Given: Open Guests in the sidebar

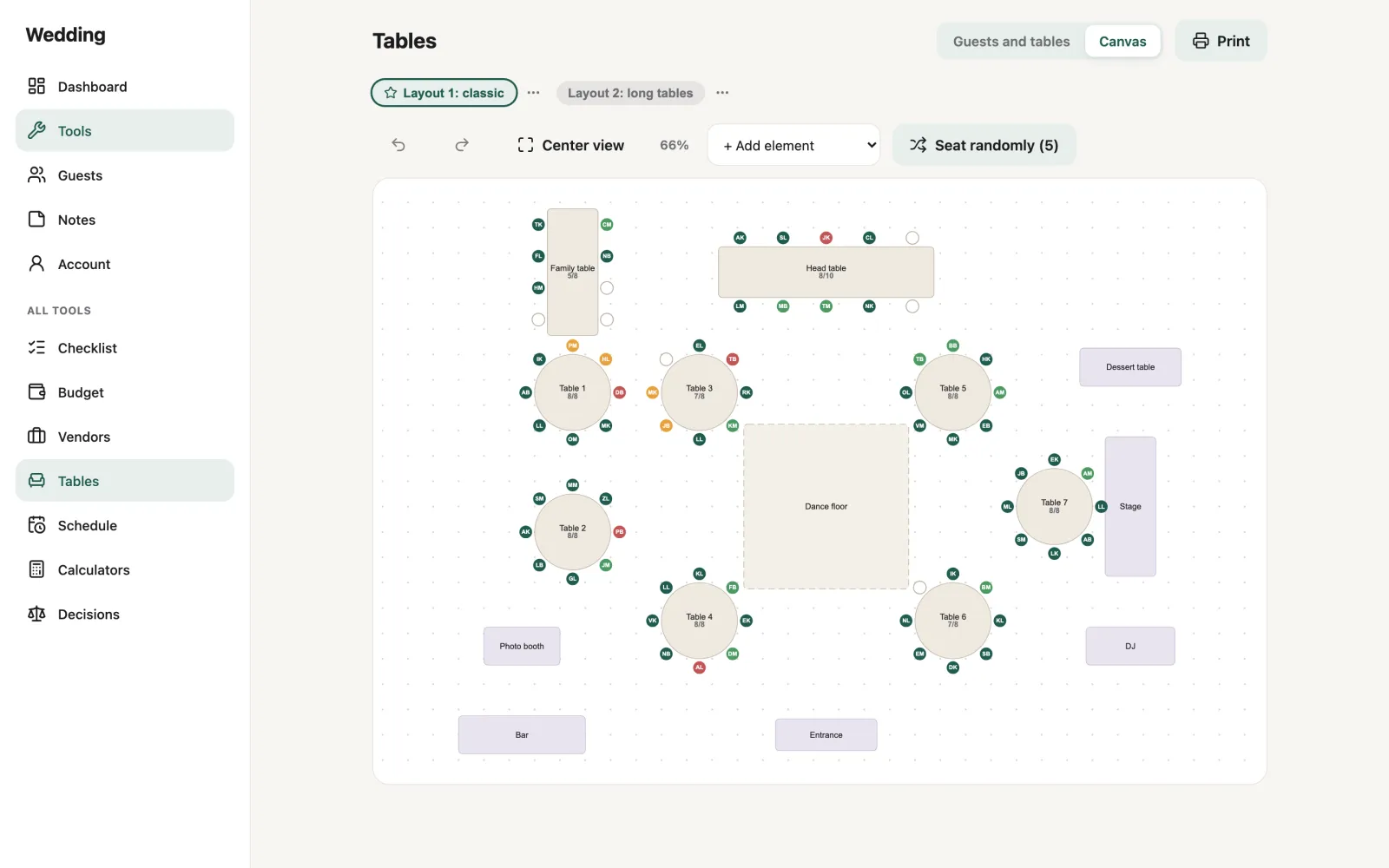Looking at the screenshot, I should coord(125,175).
